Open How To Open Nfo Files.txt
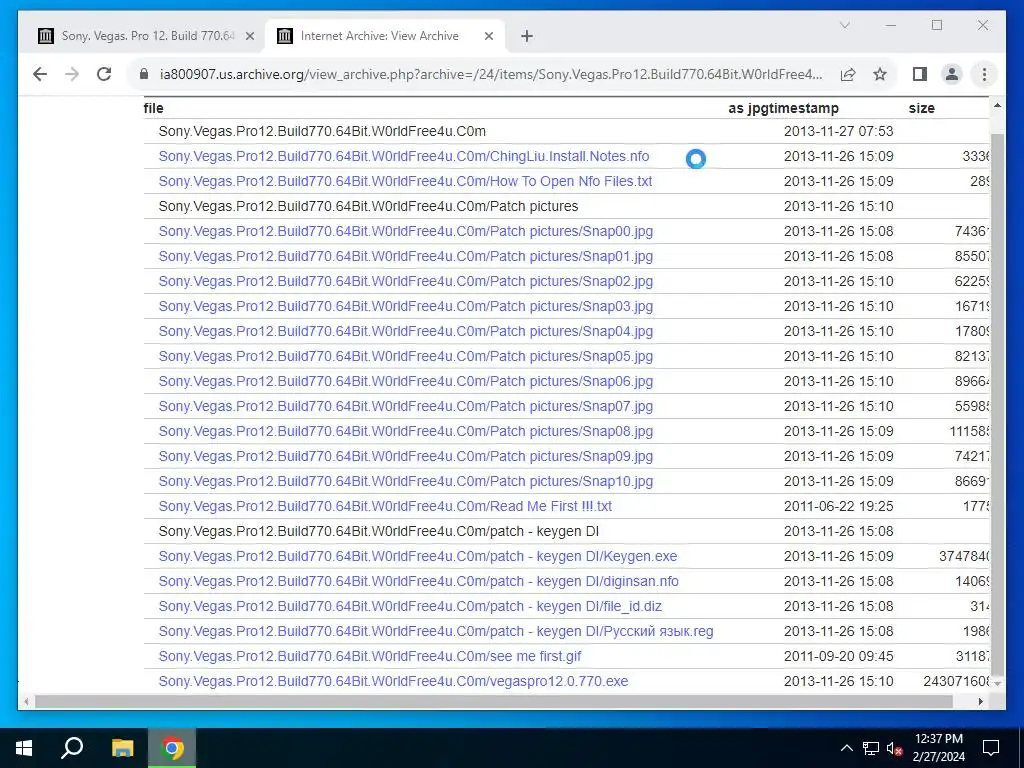 click(x=405, y=182)
